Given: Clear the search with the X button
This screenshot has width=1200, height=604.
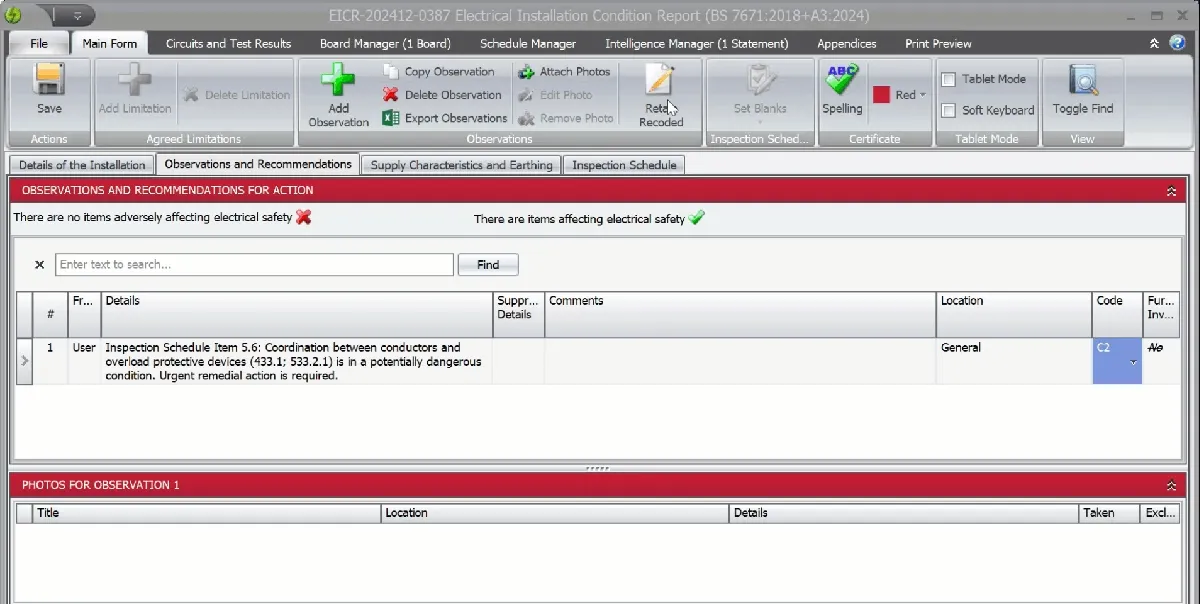Looking at the screenshot, I should tap(40, 265).
